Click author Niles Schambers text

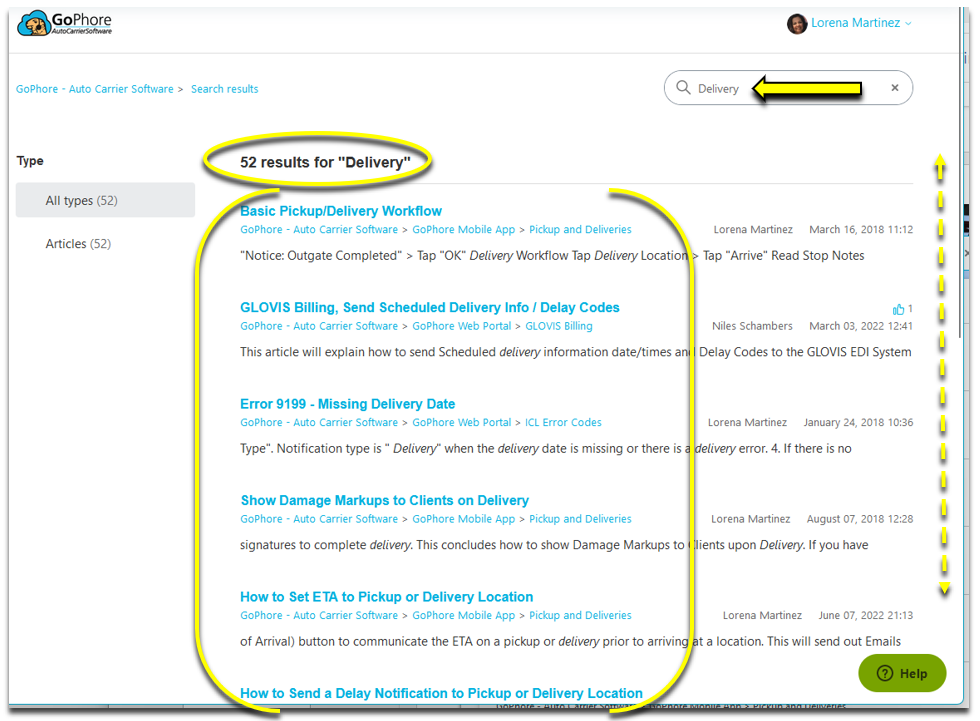(x=752, y=326)
